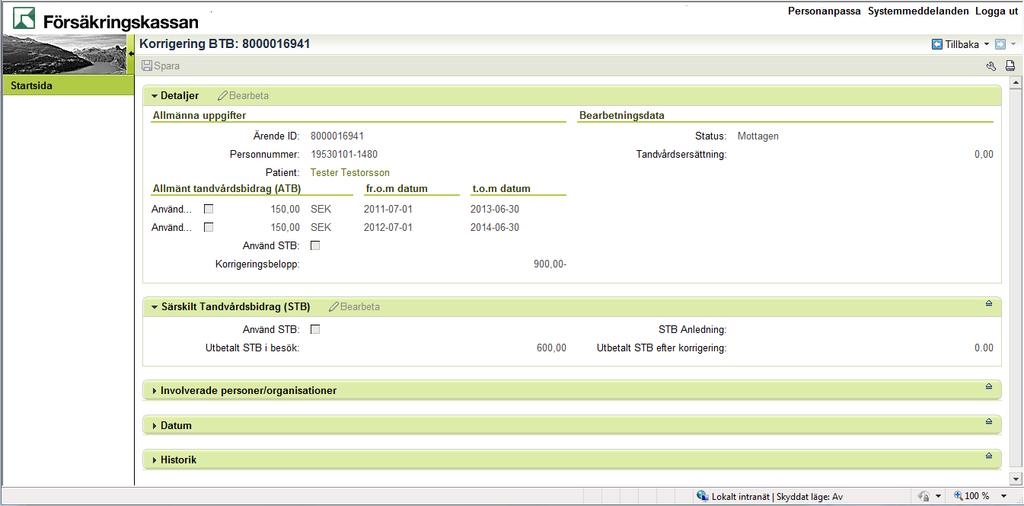The image size is (1024, 506).
Task: Click fr.o.m date 2012-07-01
Action: pyautogui.click(x=388, y=227)
